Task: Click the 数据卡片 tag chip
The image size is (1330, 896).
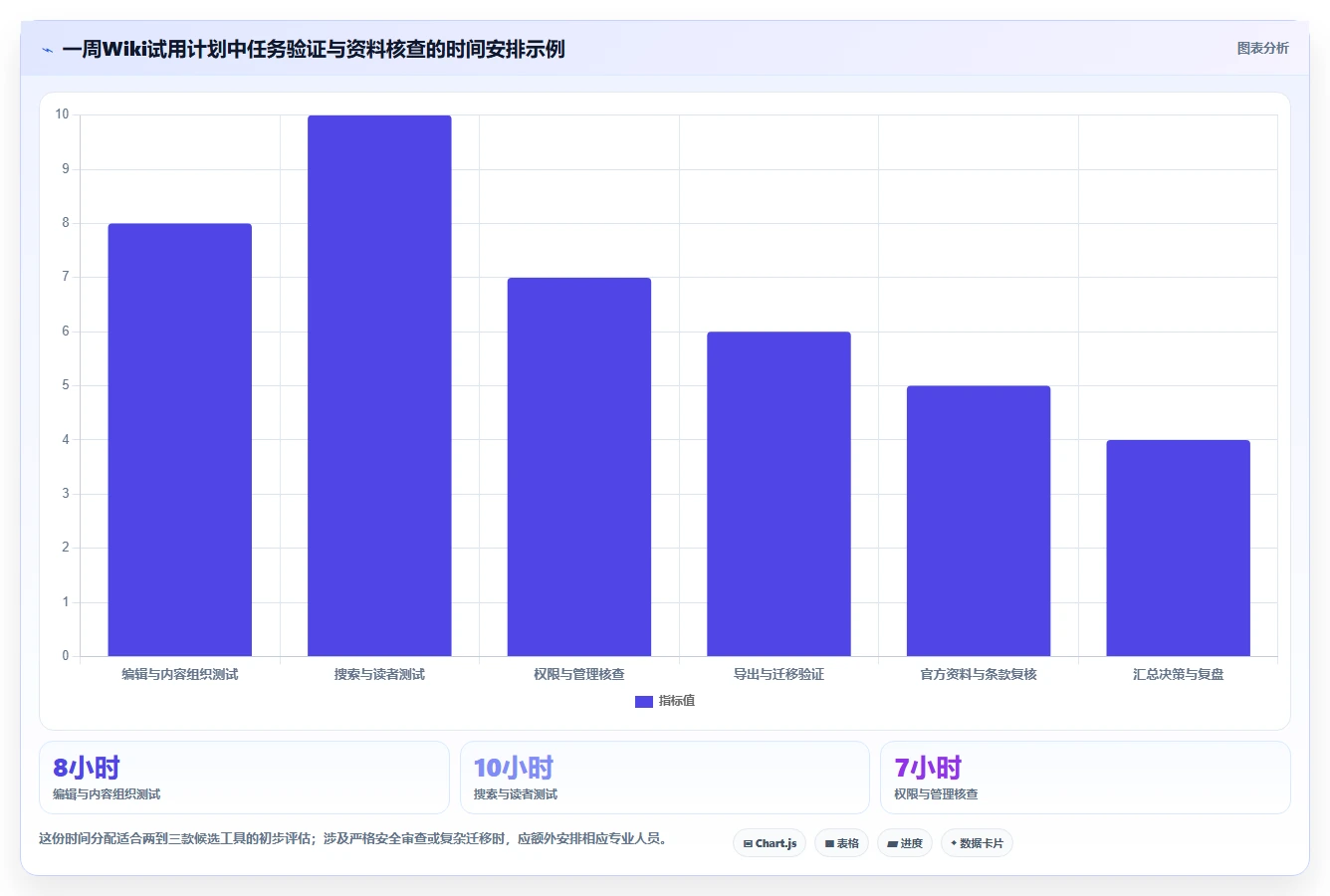Action: point(977,843)
